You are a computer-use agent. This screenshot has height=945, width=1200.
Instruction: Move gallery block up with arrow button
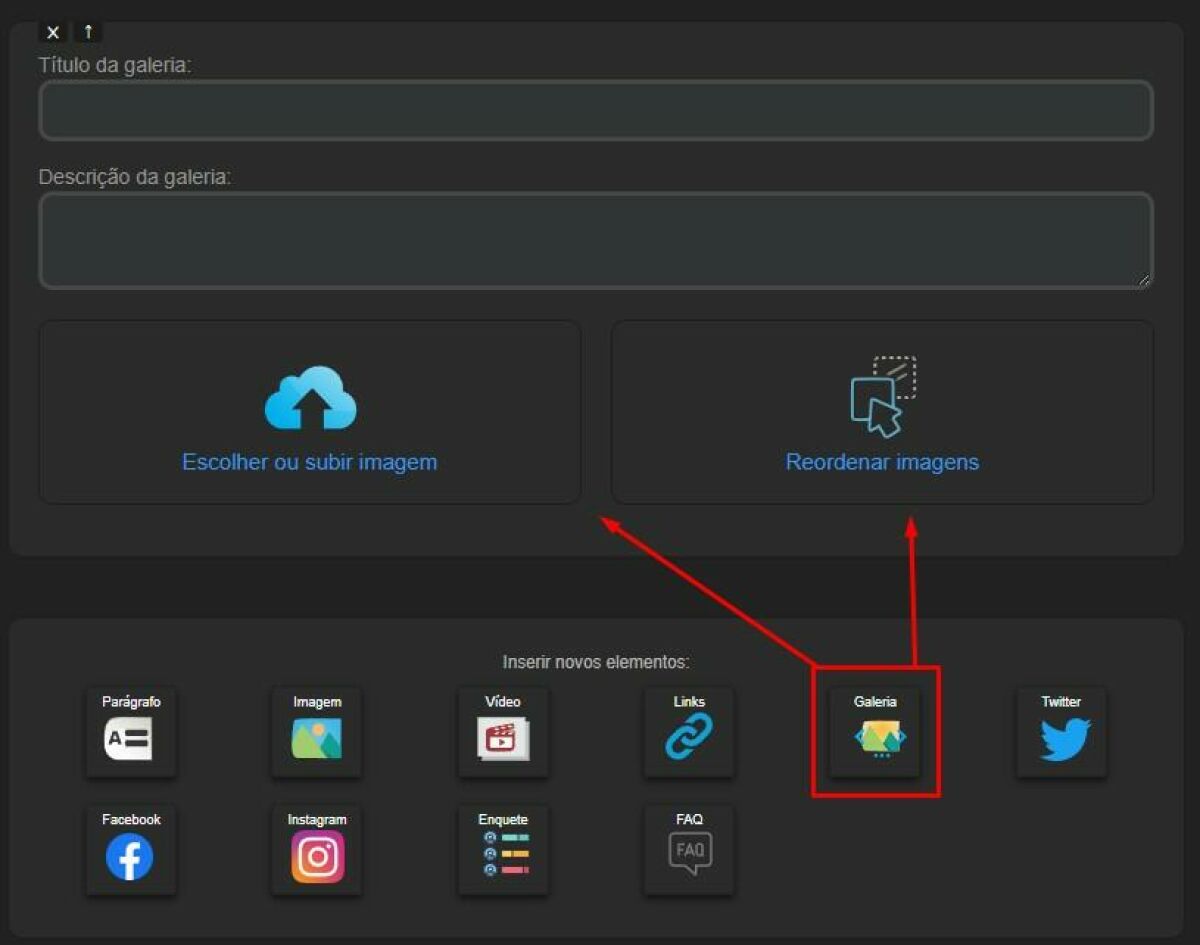click(88, 32)
